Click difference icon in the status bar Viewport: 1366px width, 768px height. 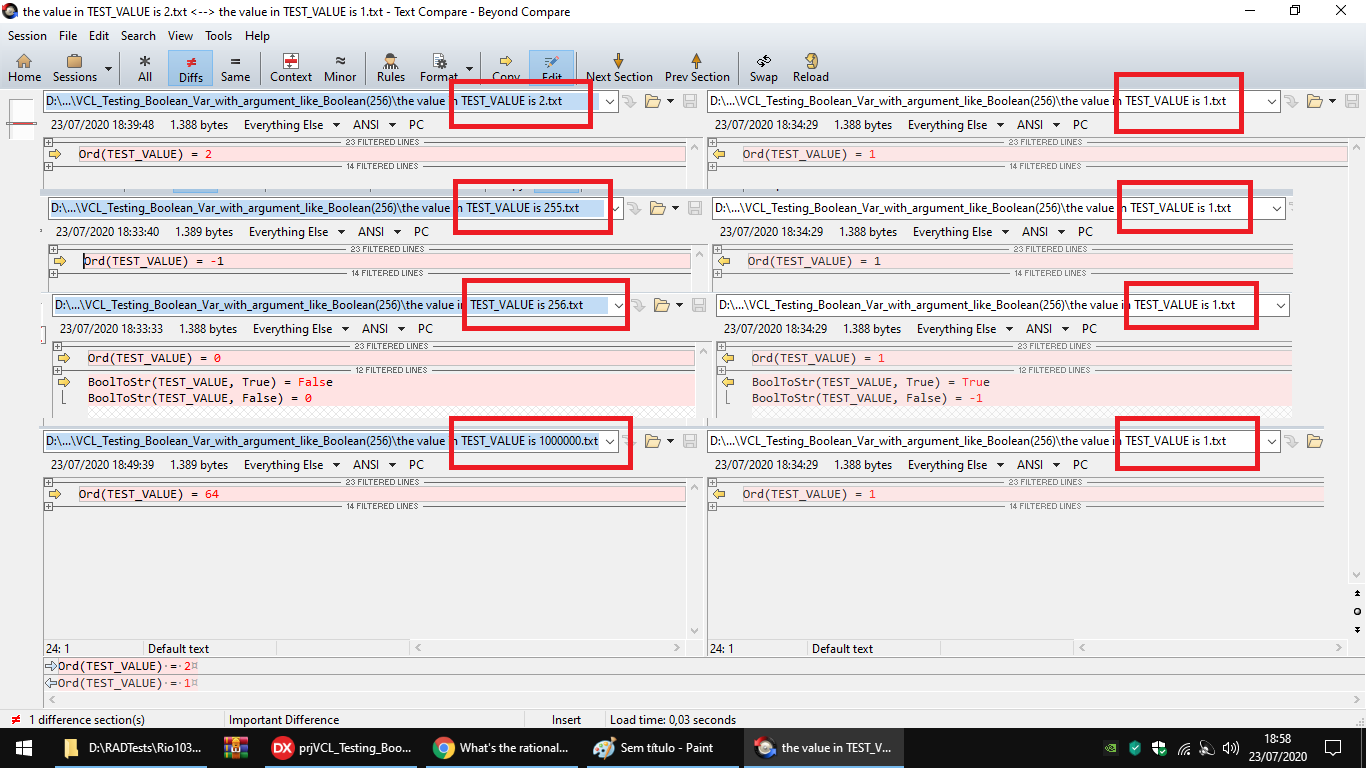coord(16,720)
